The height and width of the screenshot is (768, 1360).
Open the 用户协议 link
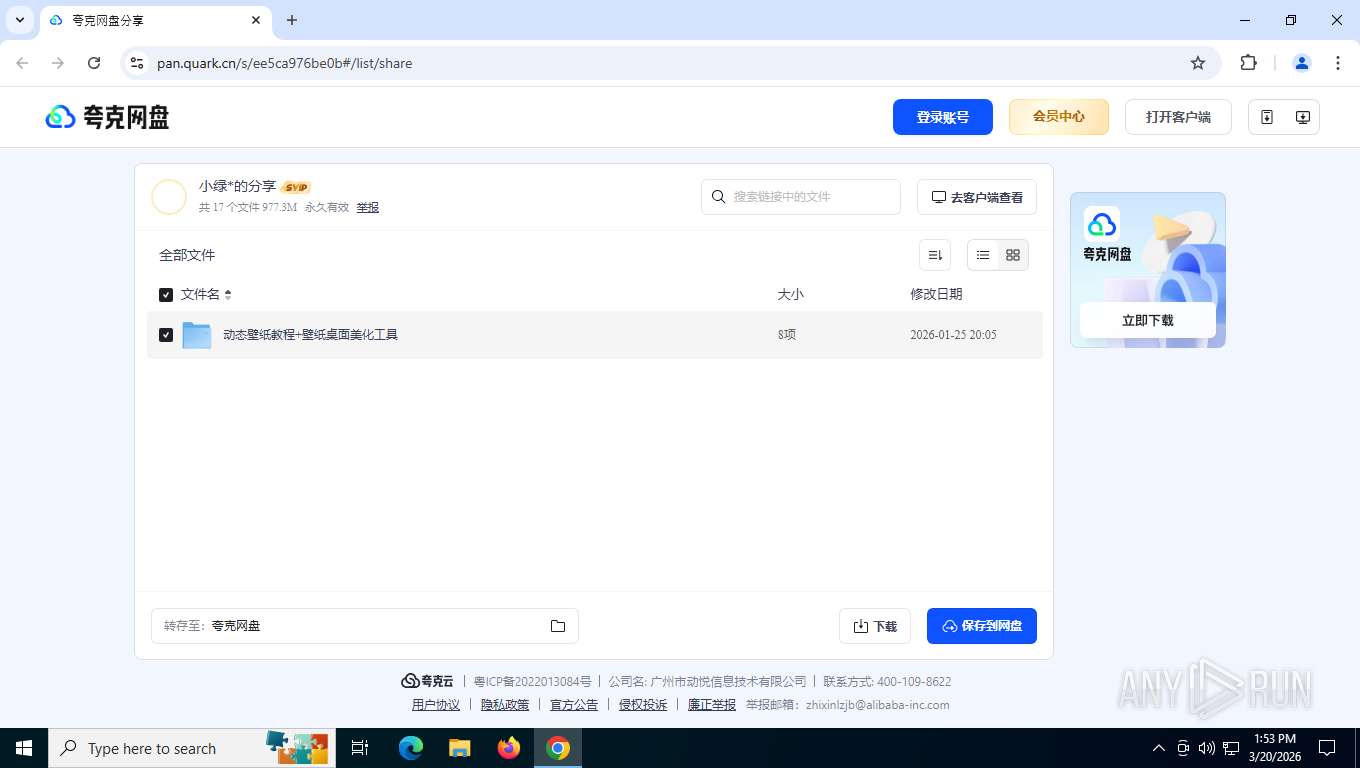(x=436, y=705)
